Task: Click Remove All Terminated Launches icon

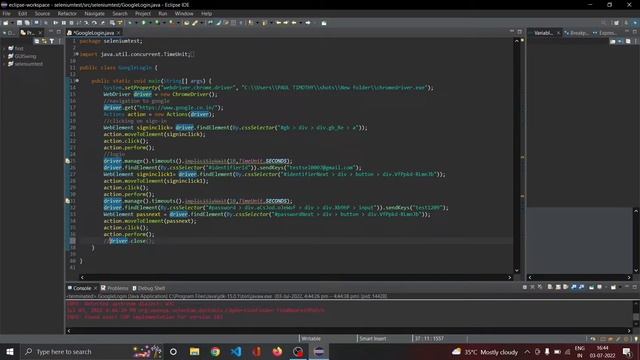Action: pyautogui.click(x=540, y=287)
